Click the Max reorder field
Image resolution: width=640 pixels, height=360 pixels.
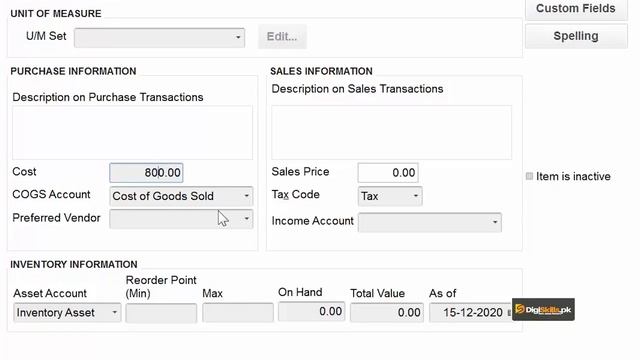tap(238, 313)
